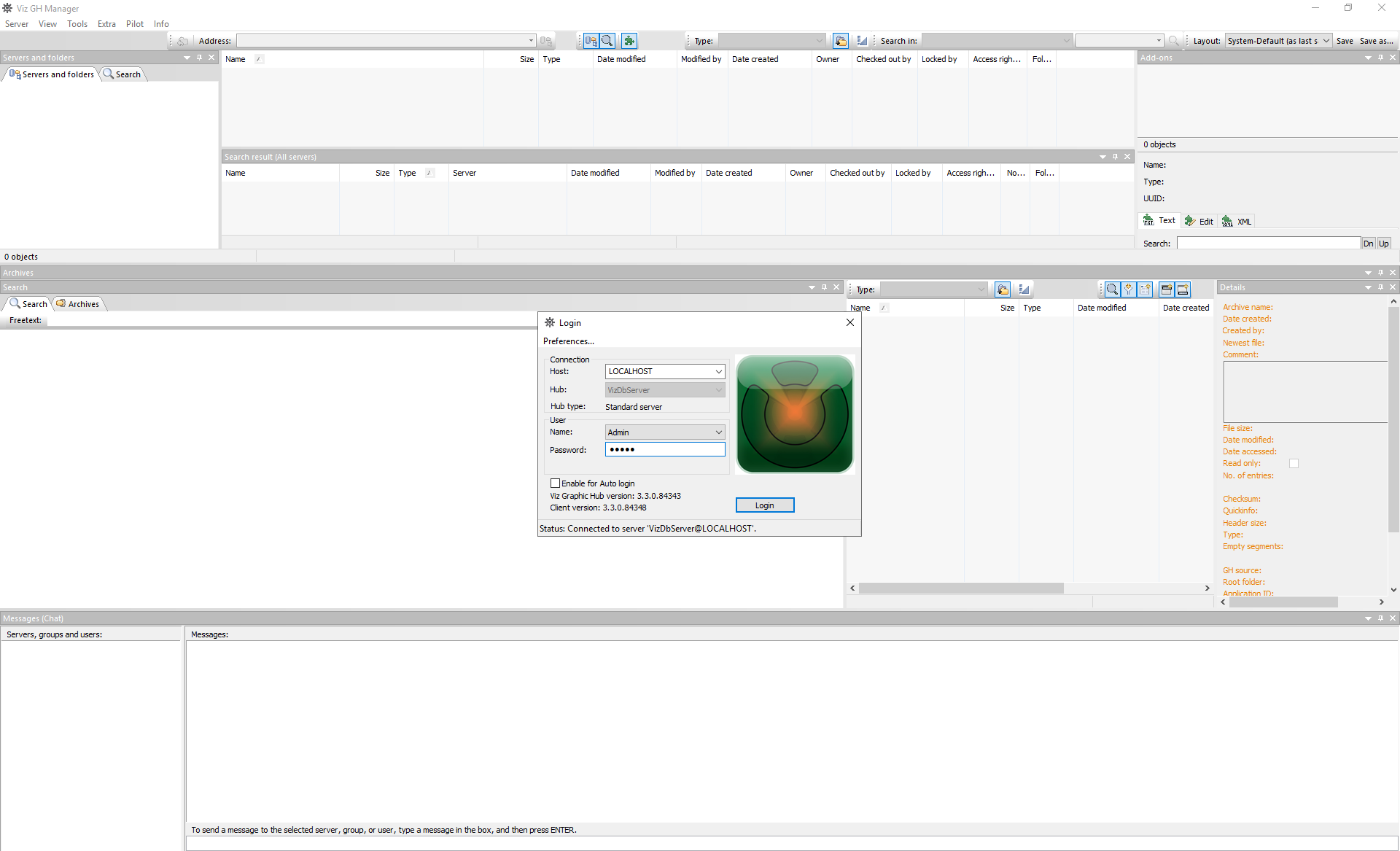Image resolution: width=1400 pixels, height=851 pixels.
Task: Click the Edit icon in Add-ons panel
Action: [x=1200, y=221]
